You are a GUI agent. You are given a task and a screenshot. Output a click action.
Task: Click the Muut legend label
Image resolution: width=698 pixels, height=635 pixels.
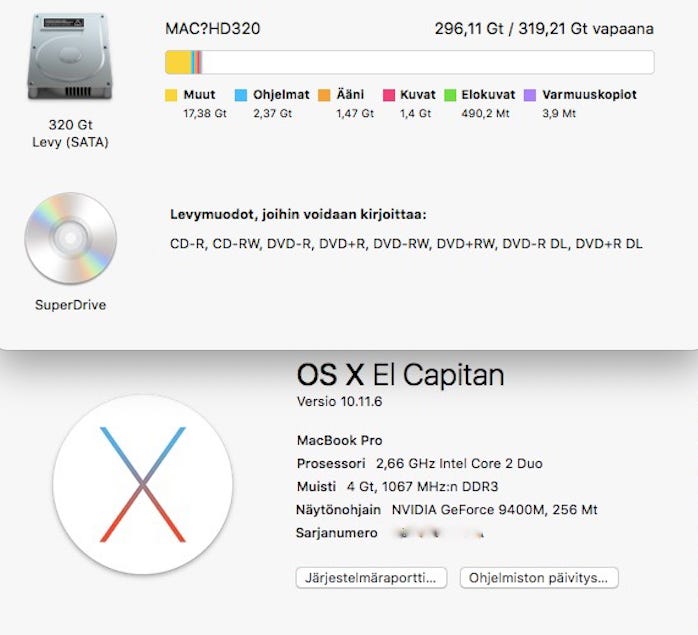tap(199, 95)
